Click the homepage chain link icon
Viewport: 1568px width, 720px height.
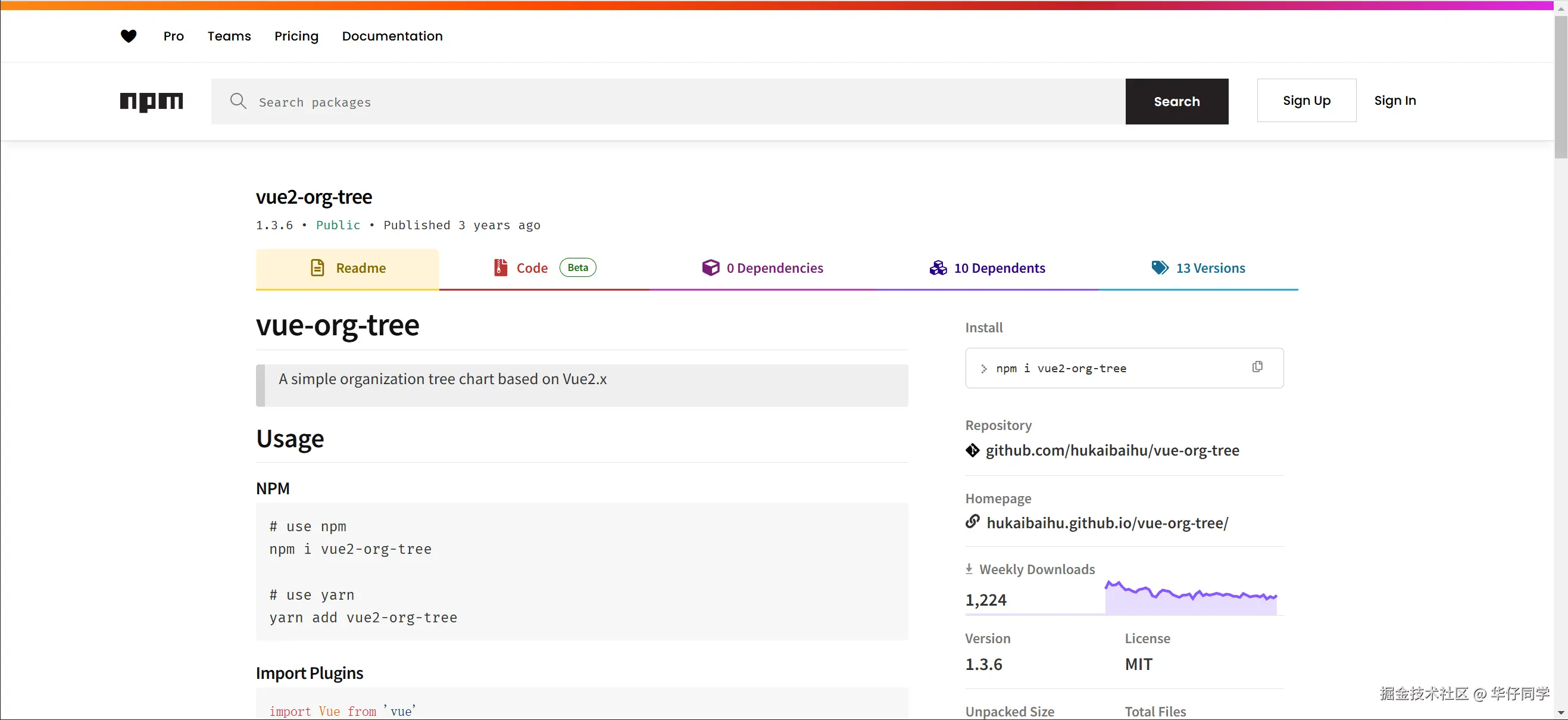972,522
